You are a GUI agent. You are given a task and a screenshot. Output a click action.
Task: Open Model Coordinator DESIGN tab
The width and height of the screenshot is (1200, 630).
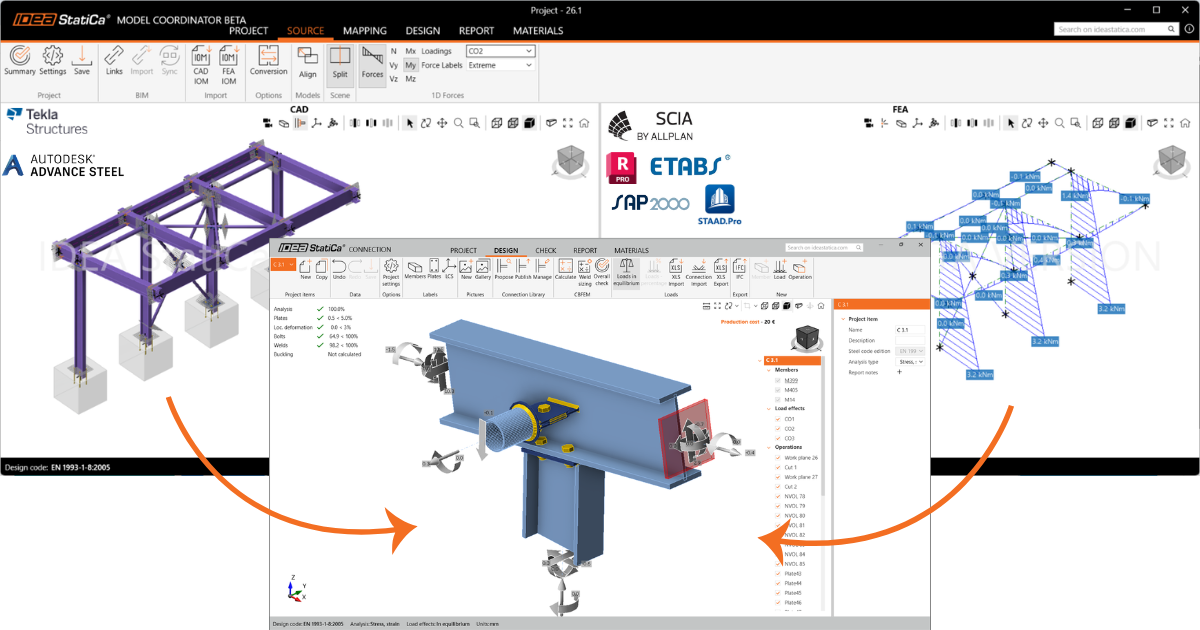(422, 31)
